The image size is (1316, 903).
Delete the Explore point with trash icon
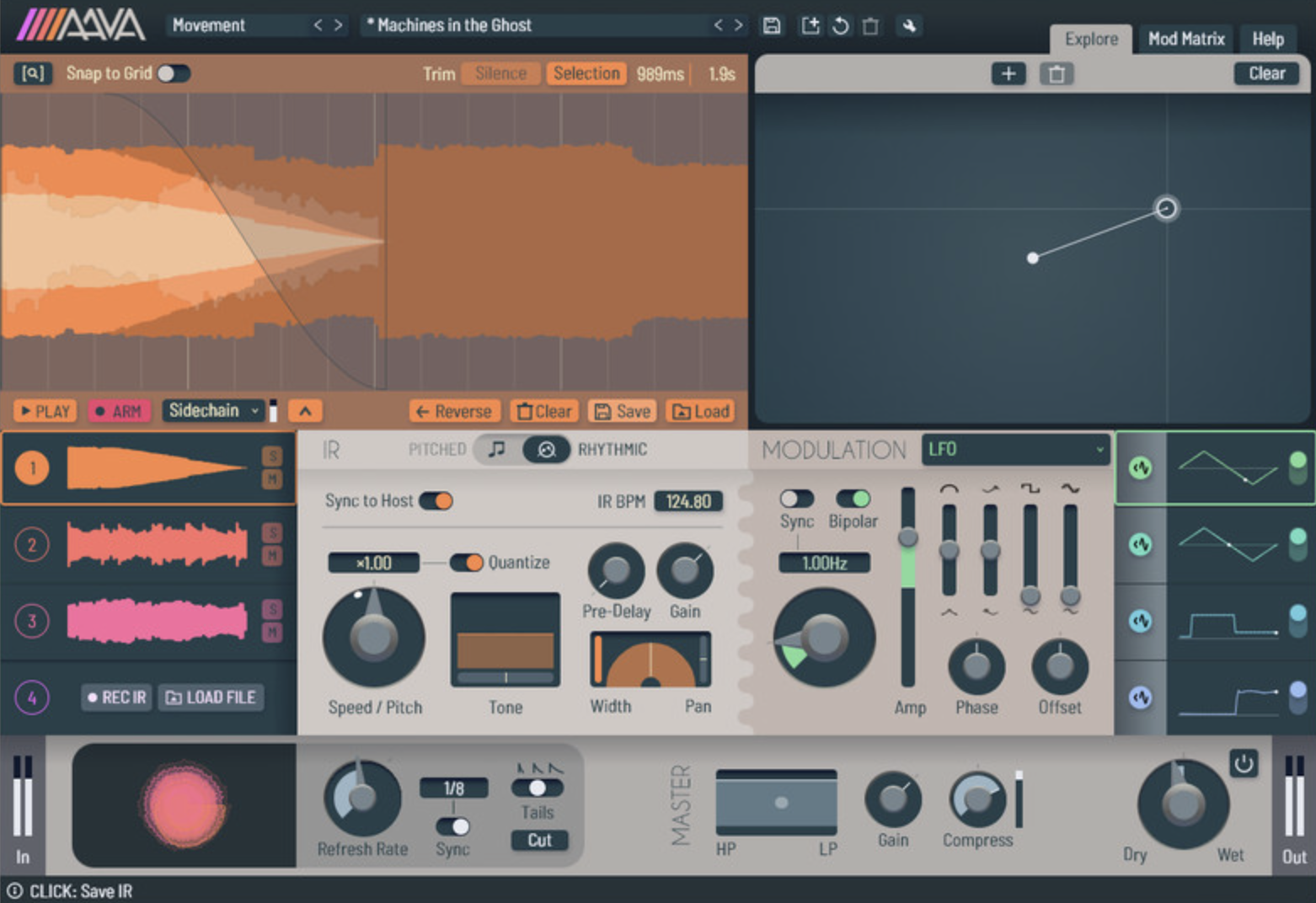point(1057,74)
